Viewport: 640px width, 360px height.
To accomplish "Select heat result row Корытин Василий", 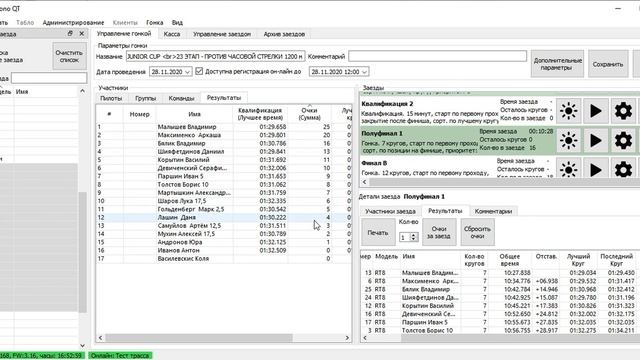I will [x=500, y=306].
